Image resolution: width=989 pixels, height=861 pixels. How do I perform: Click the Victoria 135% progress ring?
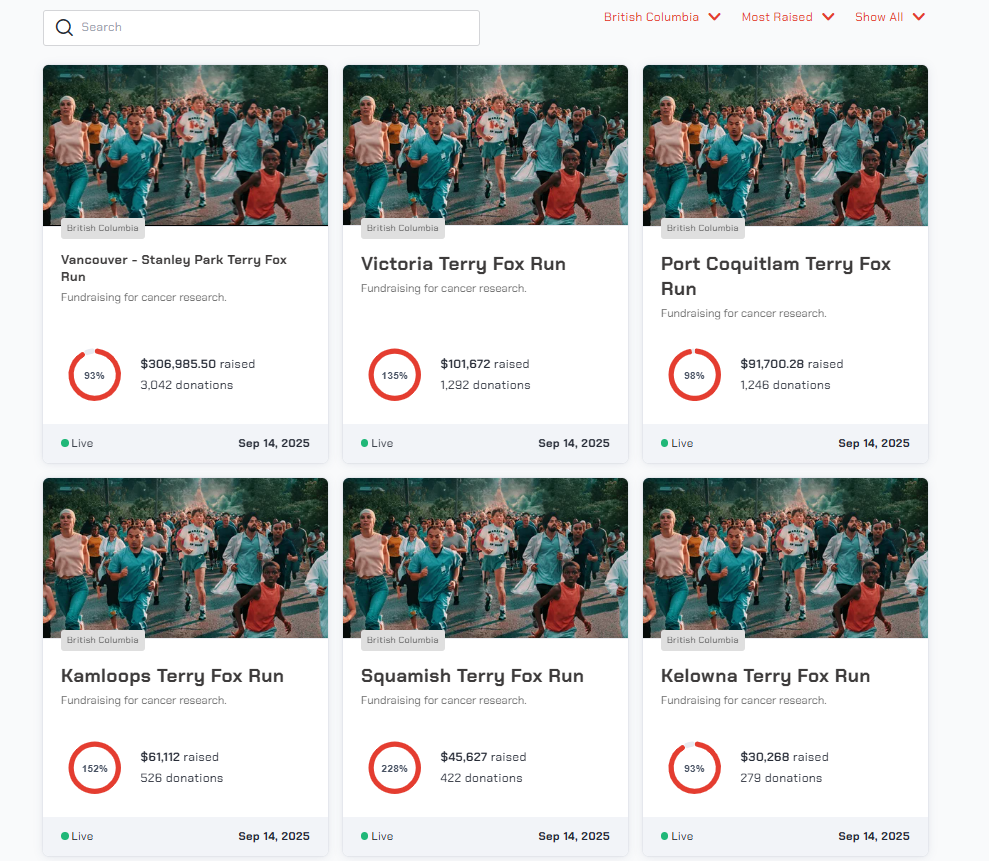(x=394, y=375)
